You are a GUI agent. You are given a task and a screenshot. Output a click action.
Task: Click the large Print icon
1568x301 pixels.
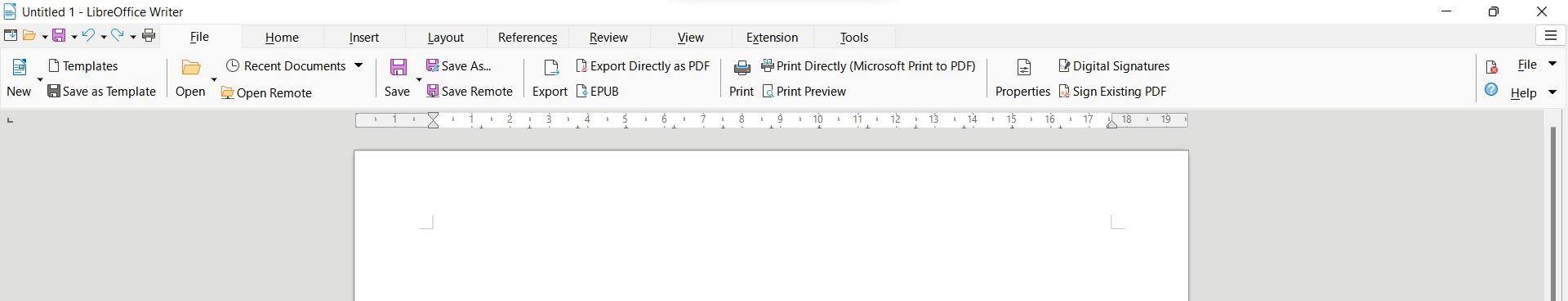[x=742, y=68]
